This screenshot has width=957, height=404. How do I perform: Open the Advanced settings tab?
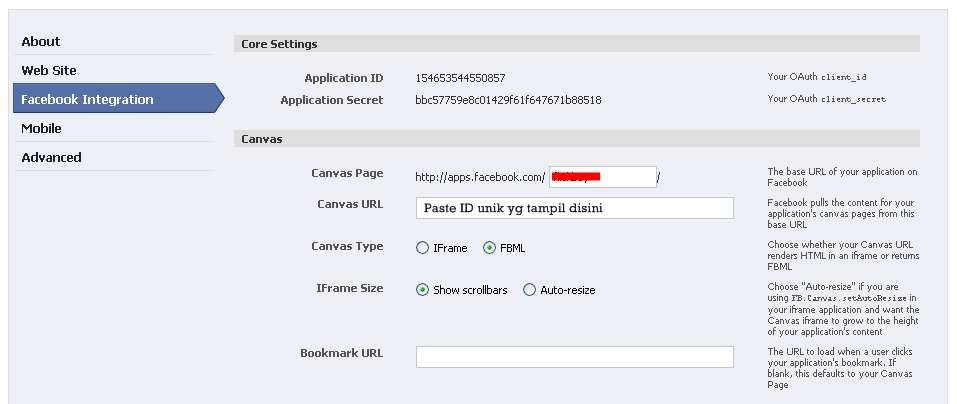(x=51, y=157)
